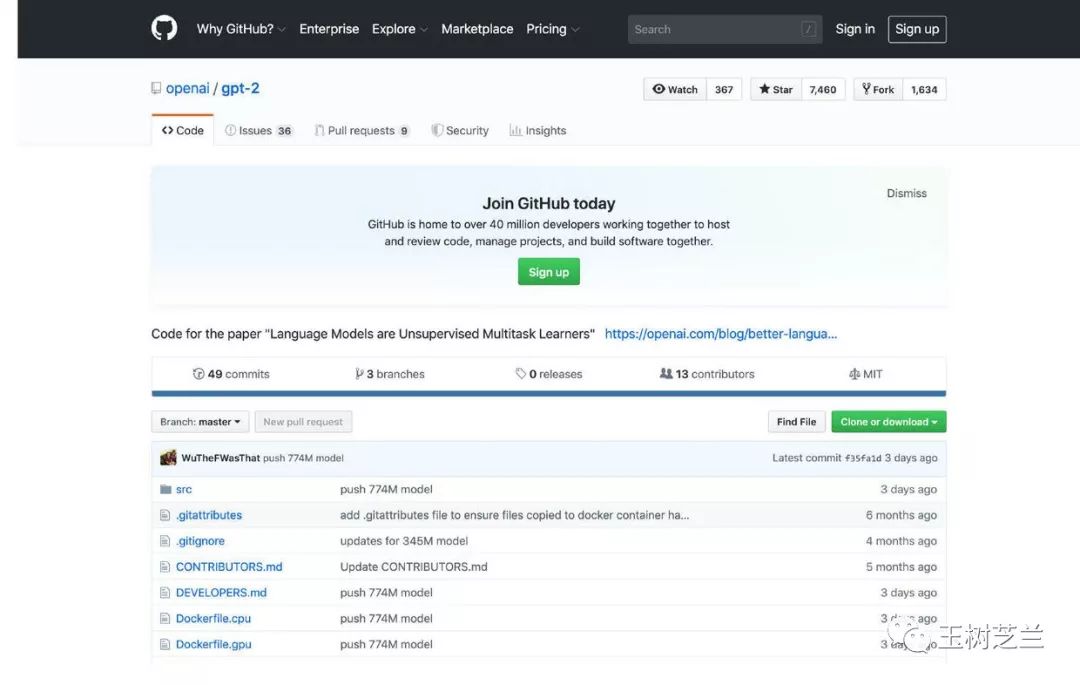This screenshot has width=1080, height=685.
Task: Open WuTheFWasThat author profile link
Action: (x=220, y=458)
